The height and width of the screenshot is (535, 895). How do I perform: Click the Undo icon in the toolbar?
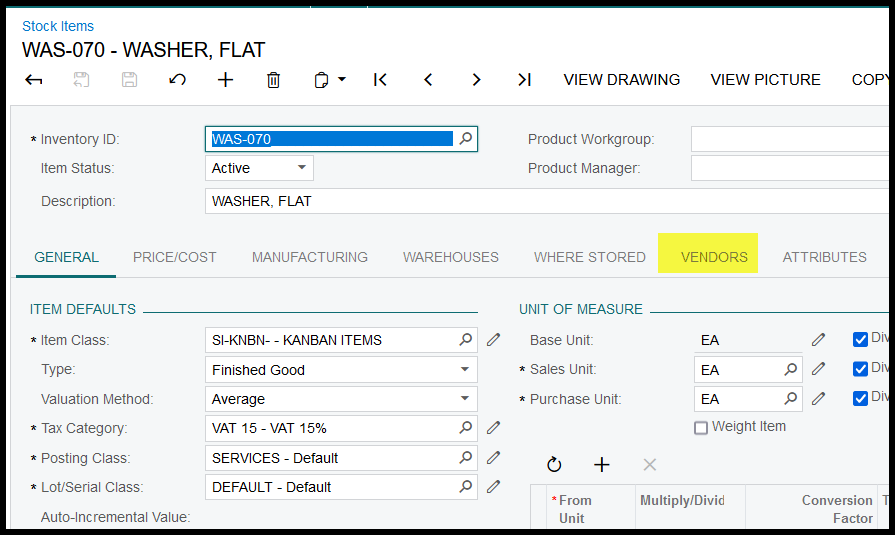[177, 80]
